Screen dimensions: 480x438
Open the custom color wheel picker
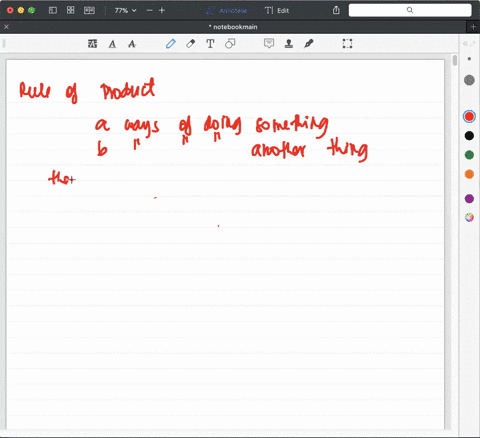point(469,217)
